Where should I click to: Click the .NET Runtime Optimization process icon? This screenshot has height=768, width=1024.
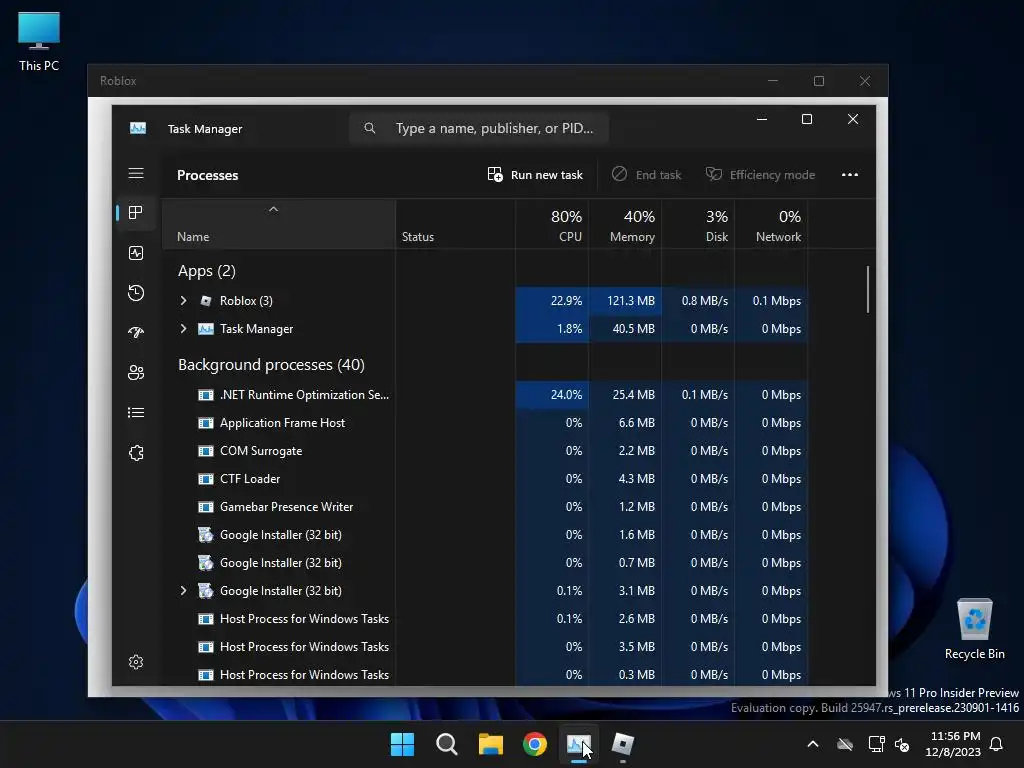click(206, 394)
